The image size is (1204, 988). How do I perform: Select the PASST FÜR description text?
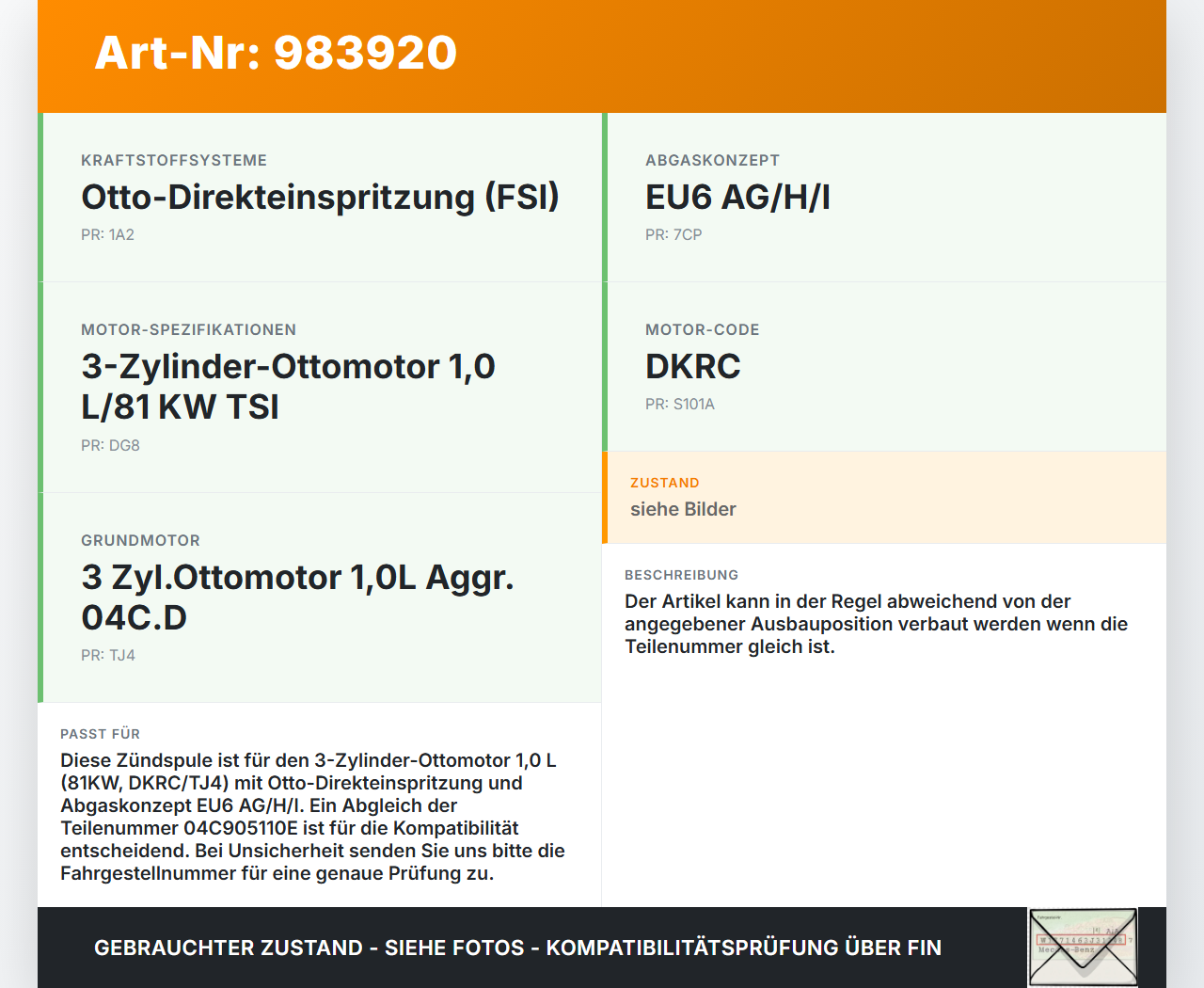[x=313, y=816]
